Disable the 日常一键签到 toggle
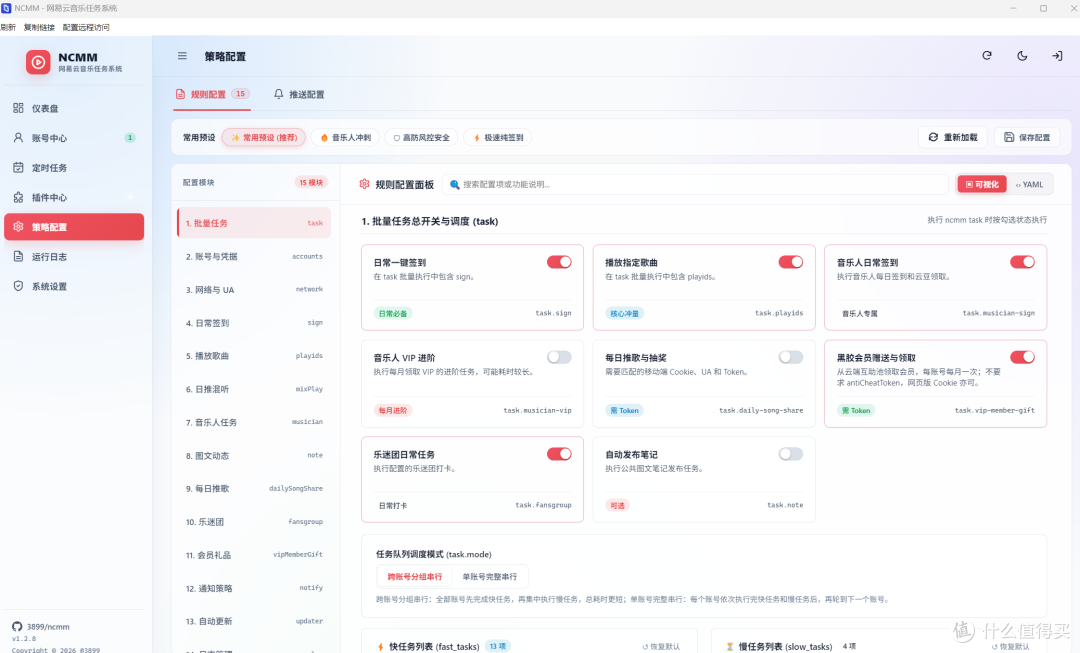The width and height of the screenshot is (1080, 653). click(559, 262)
